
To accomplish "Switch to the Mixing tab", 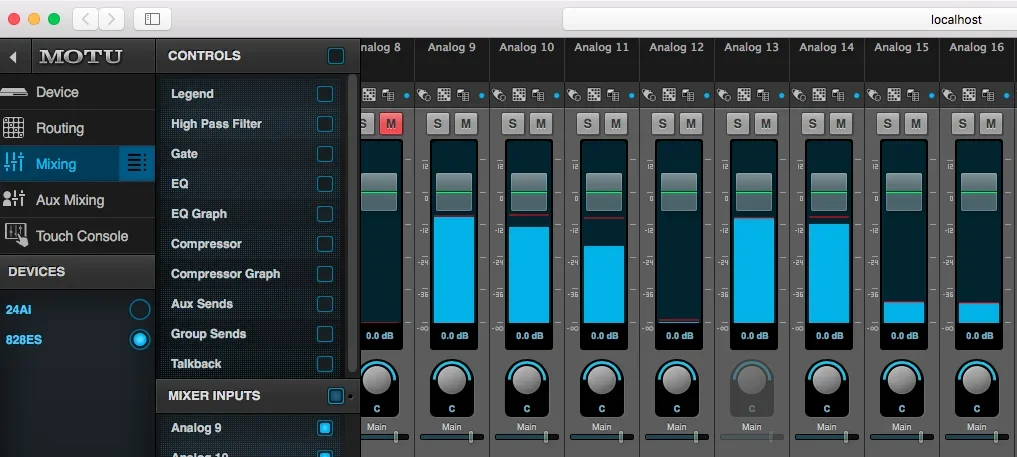I will pyautogui.click(x=56, y=164).
